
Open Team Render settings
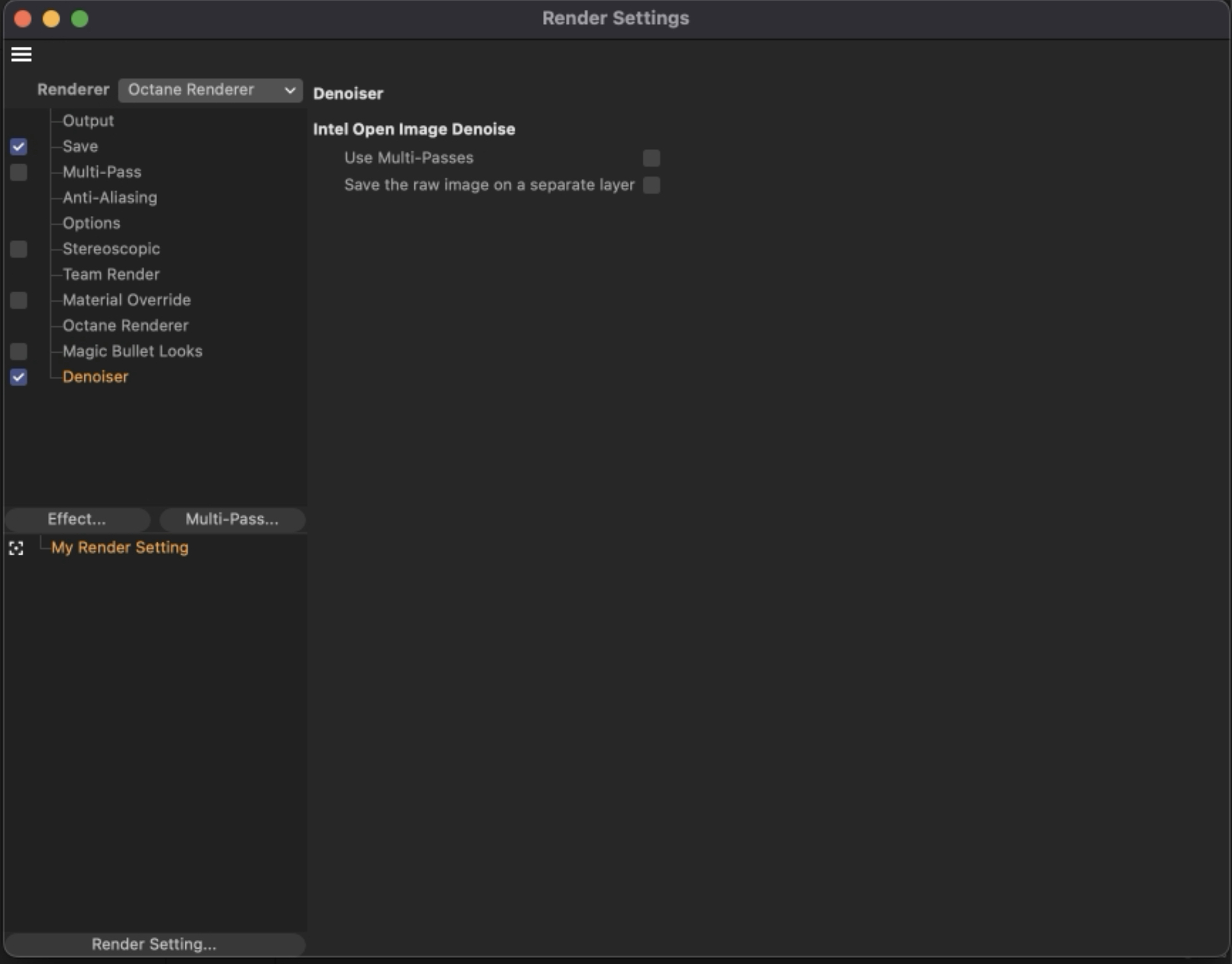pos(111,275)
